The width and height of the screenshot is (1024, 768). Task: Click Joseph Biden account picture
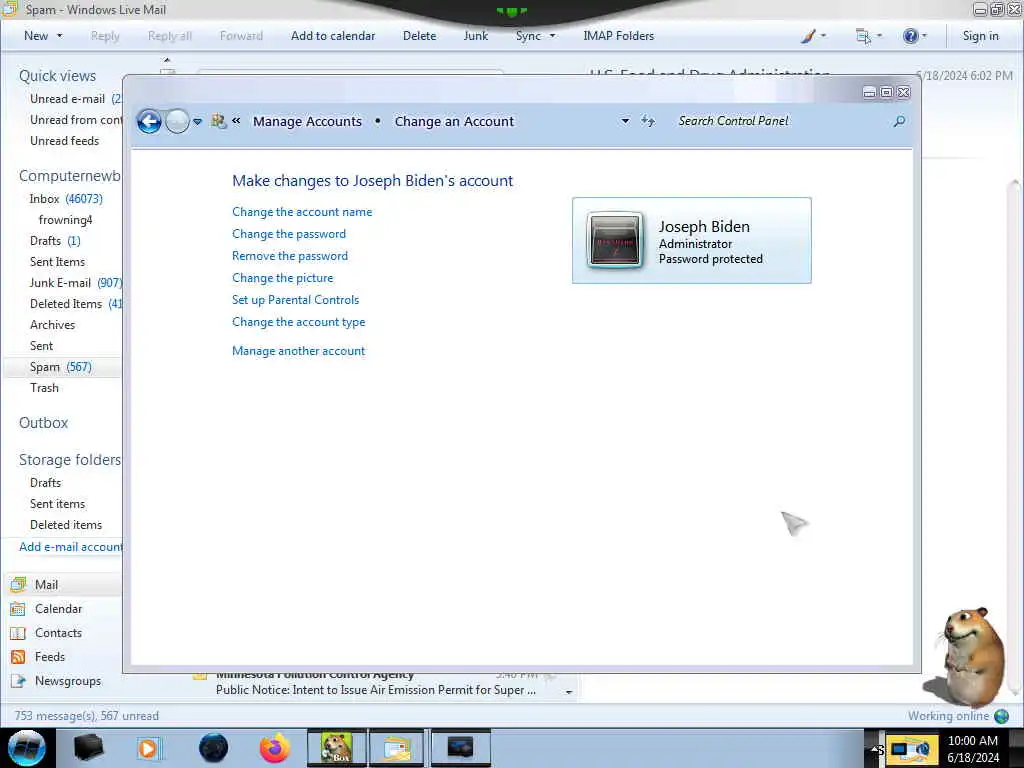pyautogui.click(x=614, y=240)
